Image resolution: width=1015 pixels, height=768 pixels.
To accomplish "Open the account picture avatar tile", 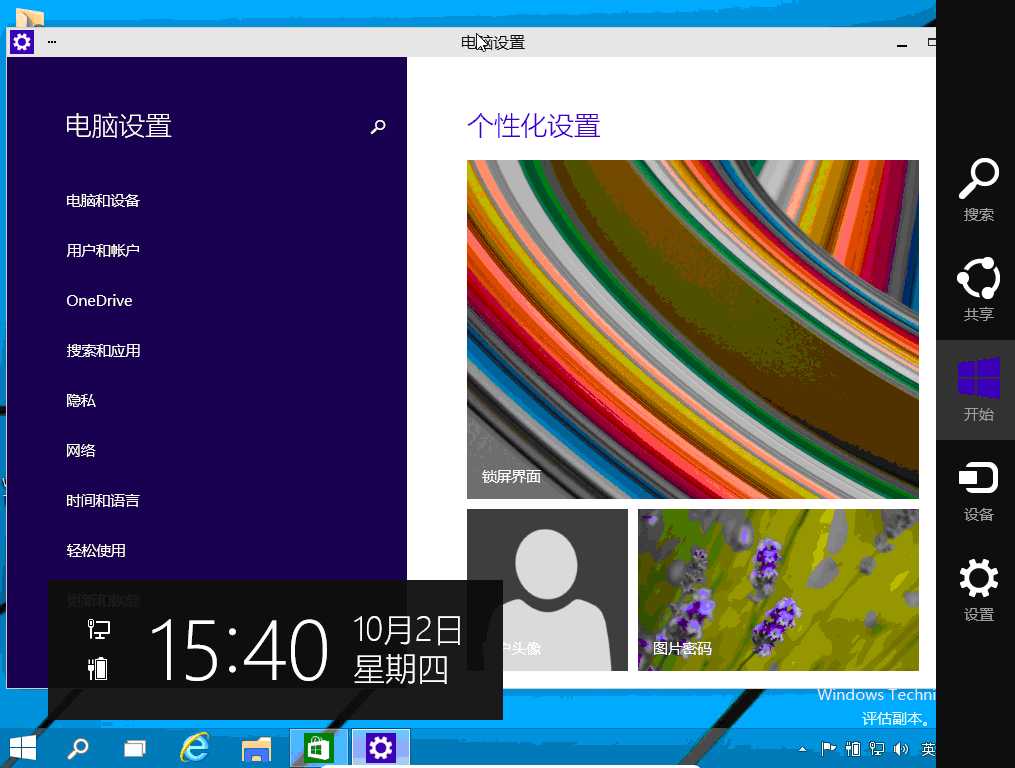I will point(547,589).
